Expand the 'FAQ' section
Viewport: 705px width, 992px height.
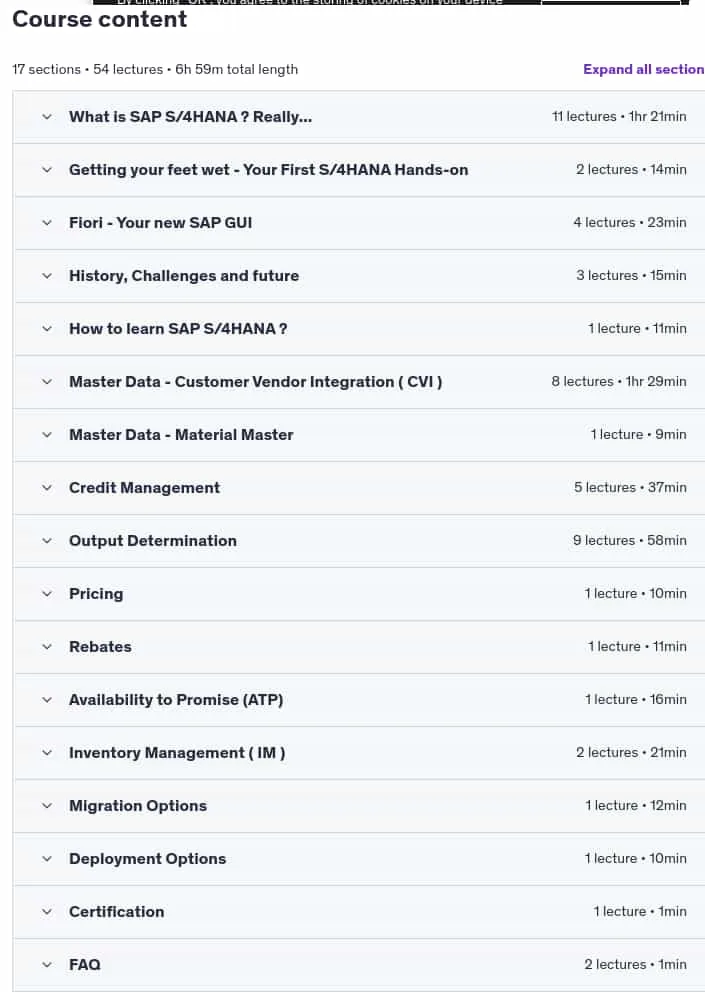coord(359,965)
